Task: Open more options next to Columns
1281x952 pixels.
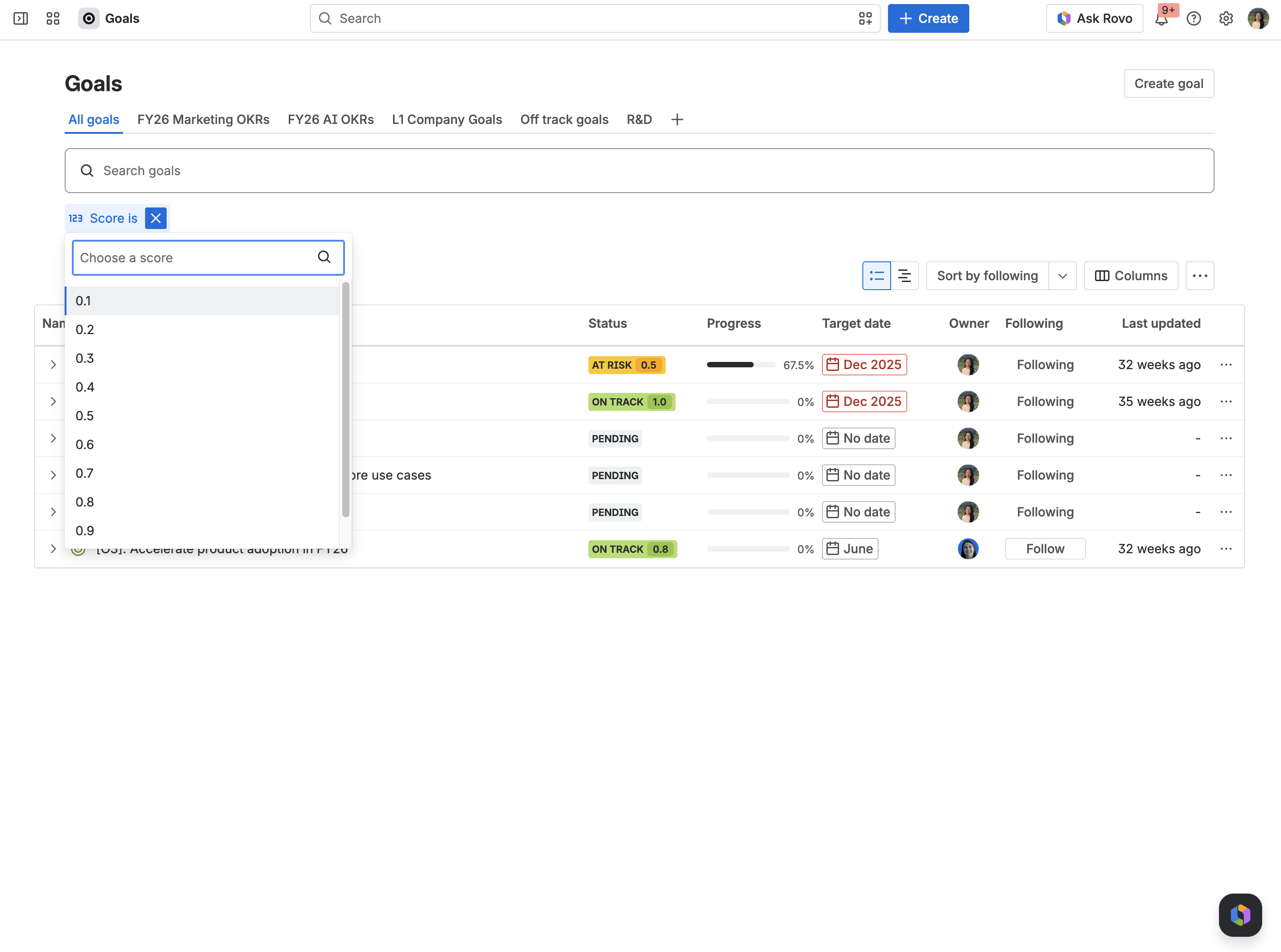Action: [1200, 276]
